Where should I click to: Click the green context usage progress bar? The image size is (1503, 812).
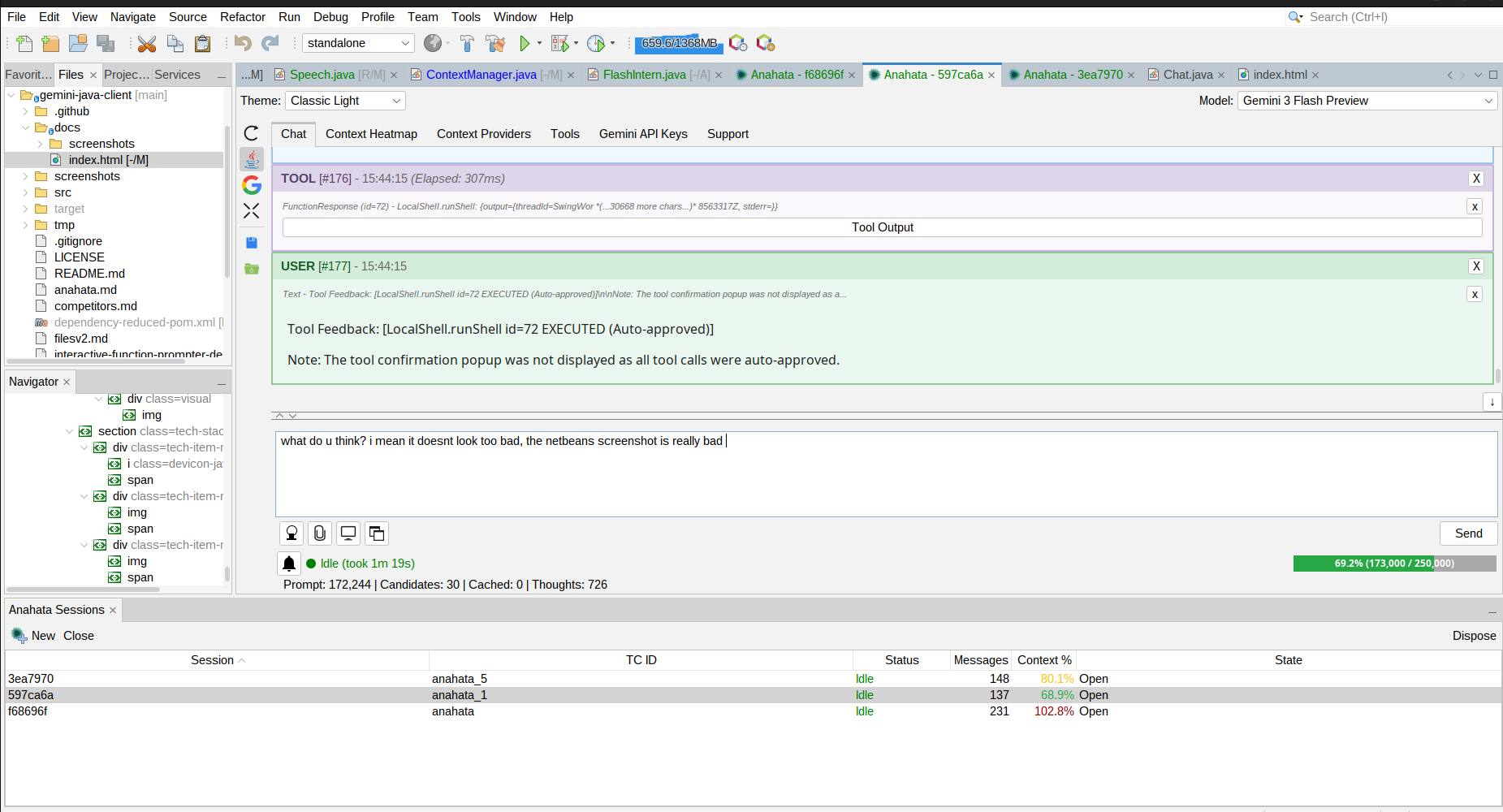(x=1393, y=564)
